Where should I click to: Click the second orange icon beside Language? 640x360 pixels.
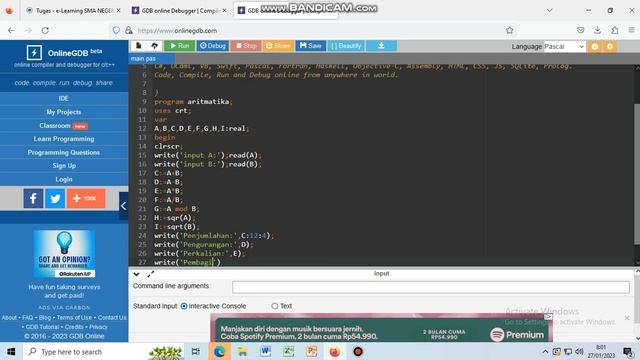click(610, 47)
